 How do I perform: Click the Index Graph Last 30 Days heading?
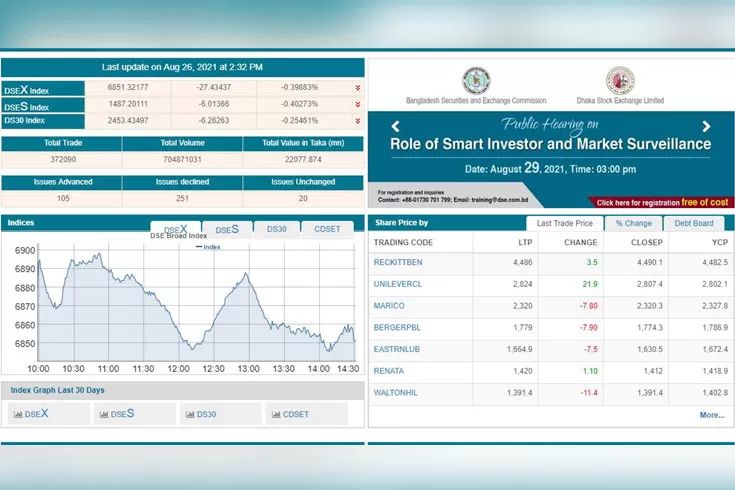pyautogui.click(x=57, y=390)
